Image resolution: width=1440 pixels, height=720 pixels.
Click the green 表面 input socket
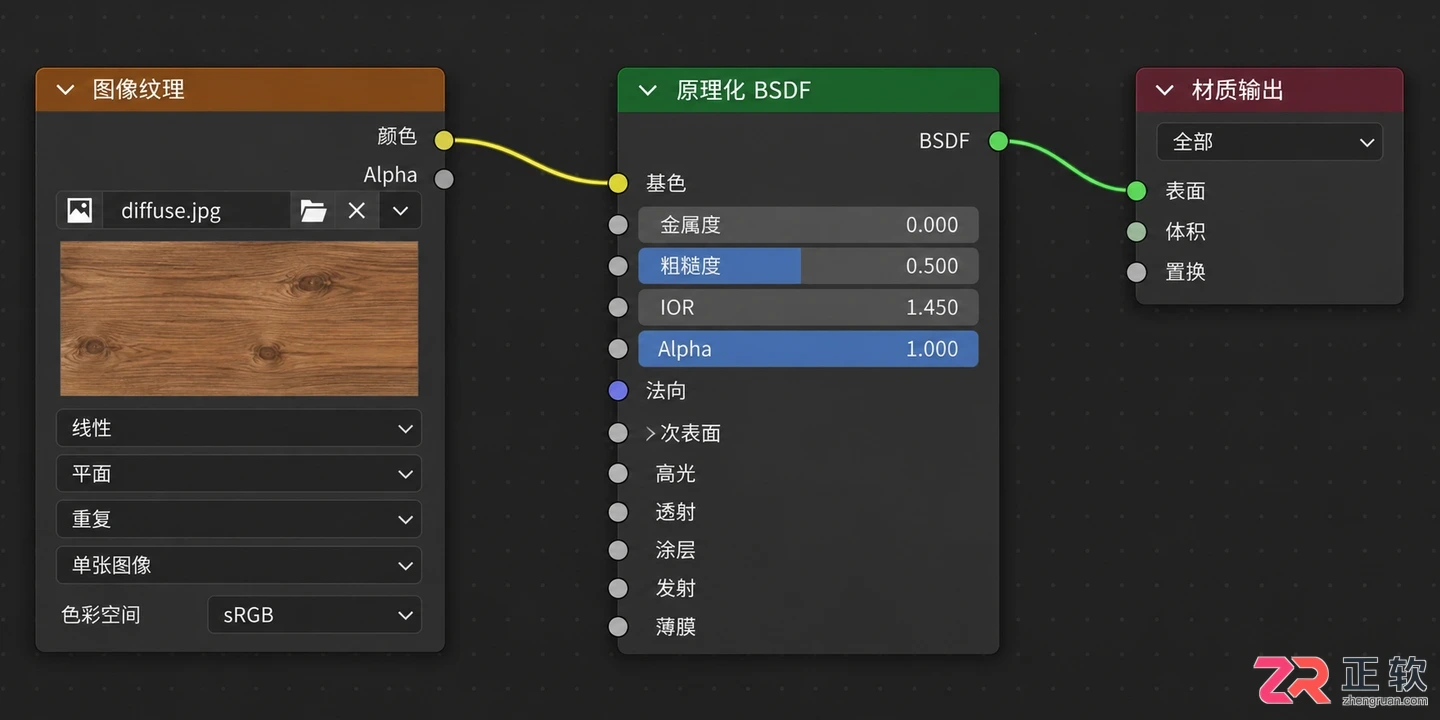[x=1136, y=190]
